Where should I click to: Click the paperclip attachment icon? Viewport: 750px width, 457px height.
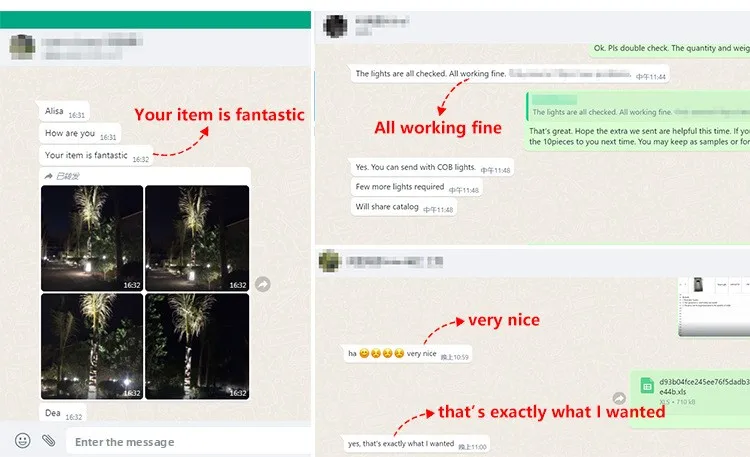[x=48, y=440]
